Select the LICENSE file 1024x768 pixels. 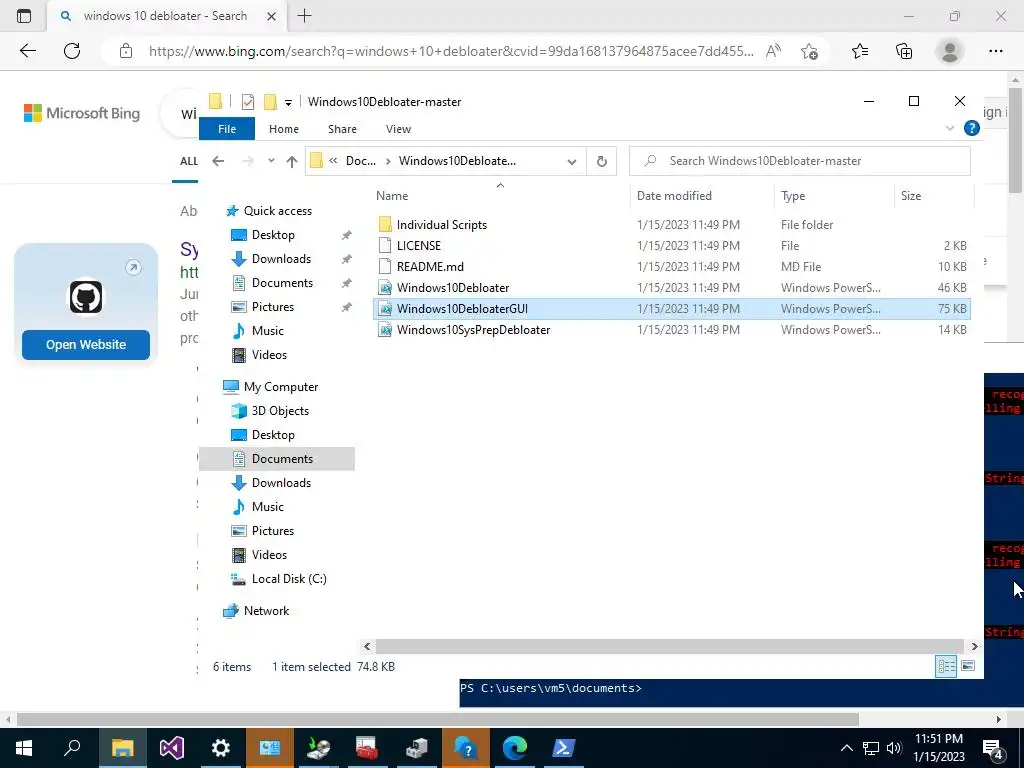tap(419, 246)
